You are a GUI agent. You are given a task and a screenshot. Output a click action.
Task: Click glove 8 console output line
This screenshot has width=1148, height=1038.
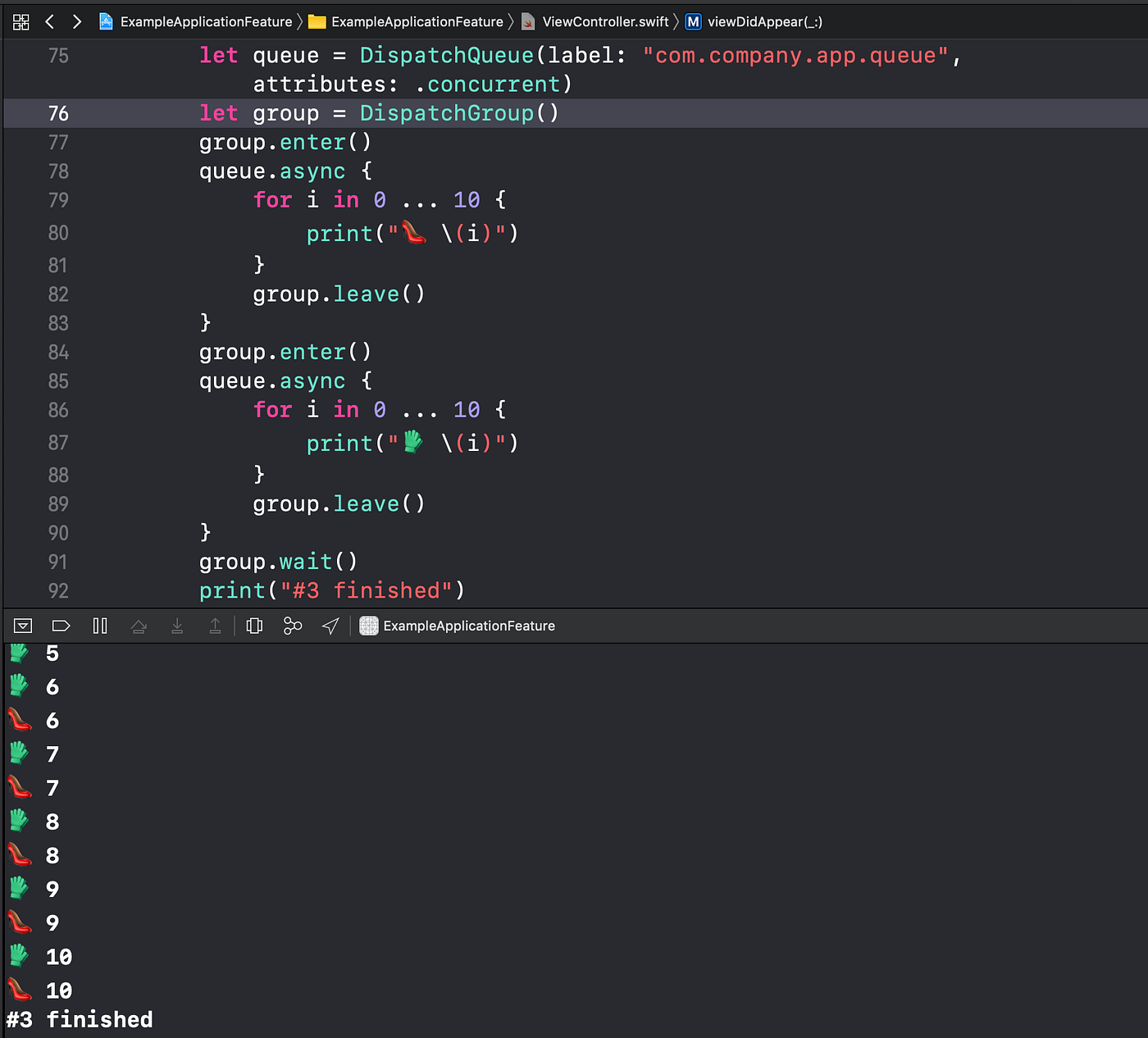[x=34, y=822]
